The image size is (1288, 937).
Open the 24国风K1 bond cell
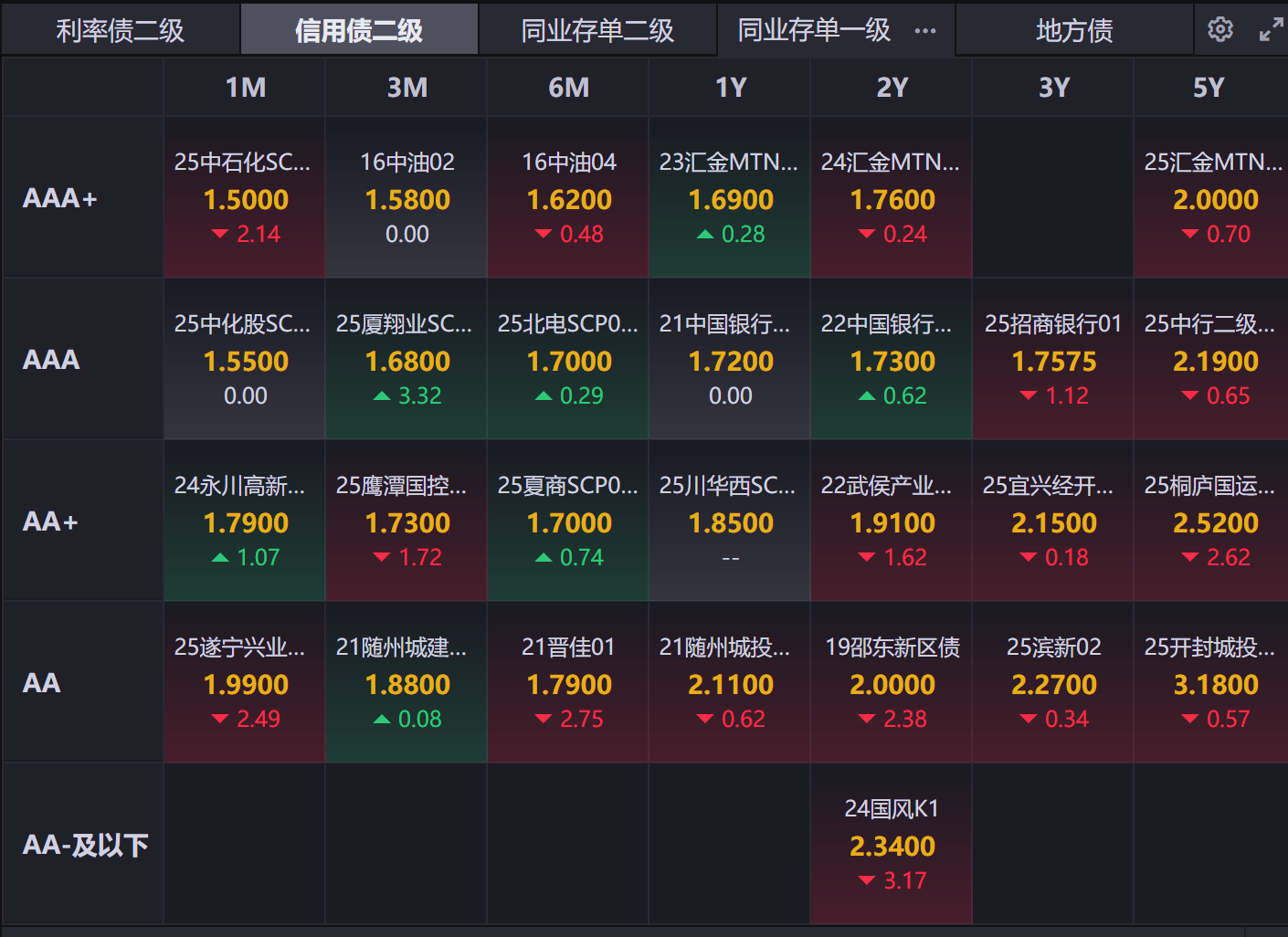tap(892, 844)
